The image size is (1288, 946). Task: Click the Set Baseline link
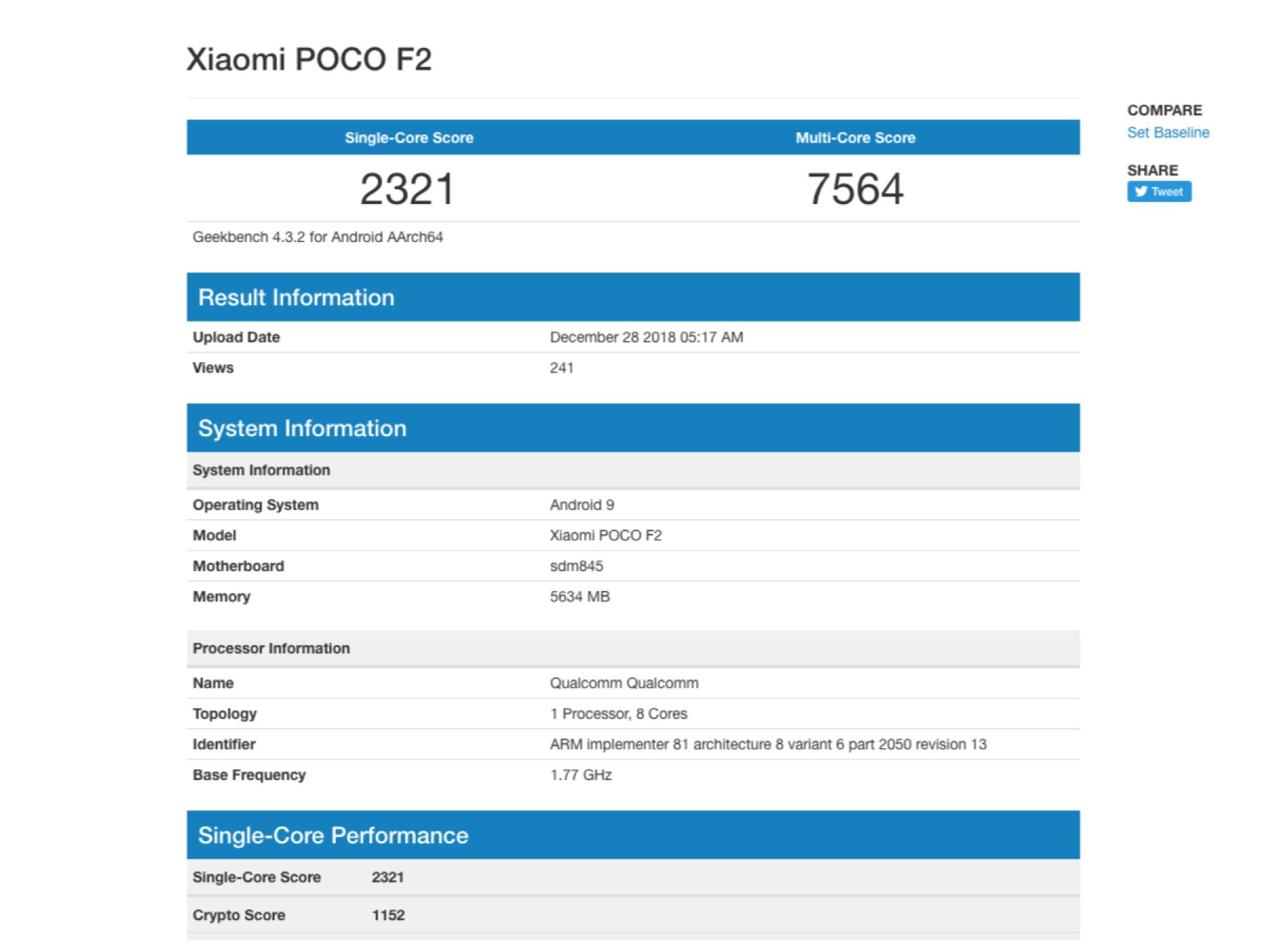coord(1167,133)
